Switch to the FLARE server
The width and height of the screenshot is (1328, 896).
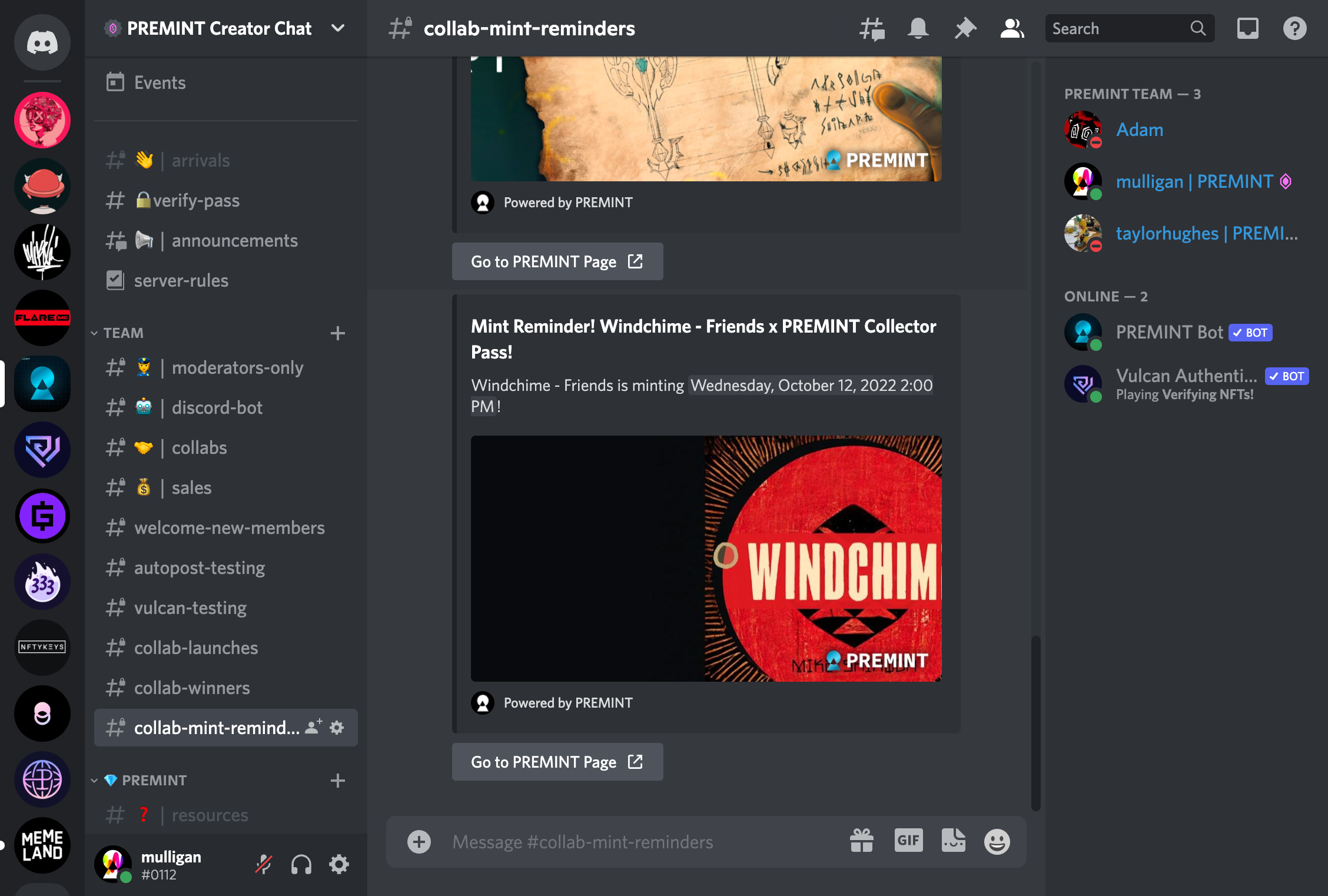[x=42, y=318]
